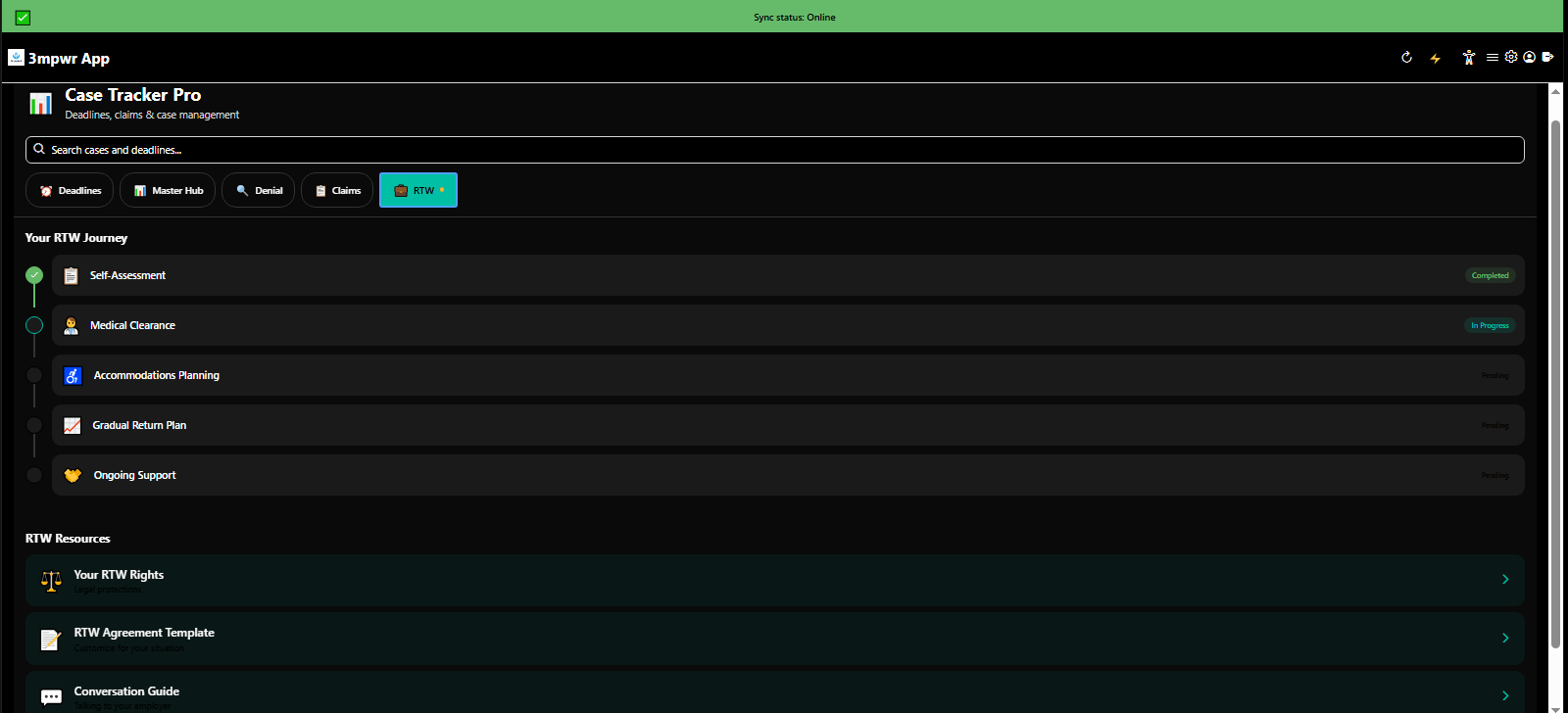Click the yellow lightning bolt icon
Image resolution: width=1568 pixels, height=713 pixels.
[1436, 59]
